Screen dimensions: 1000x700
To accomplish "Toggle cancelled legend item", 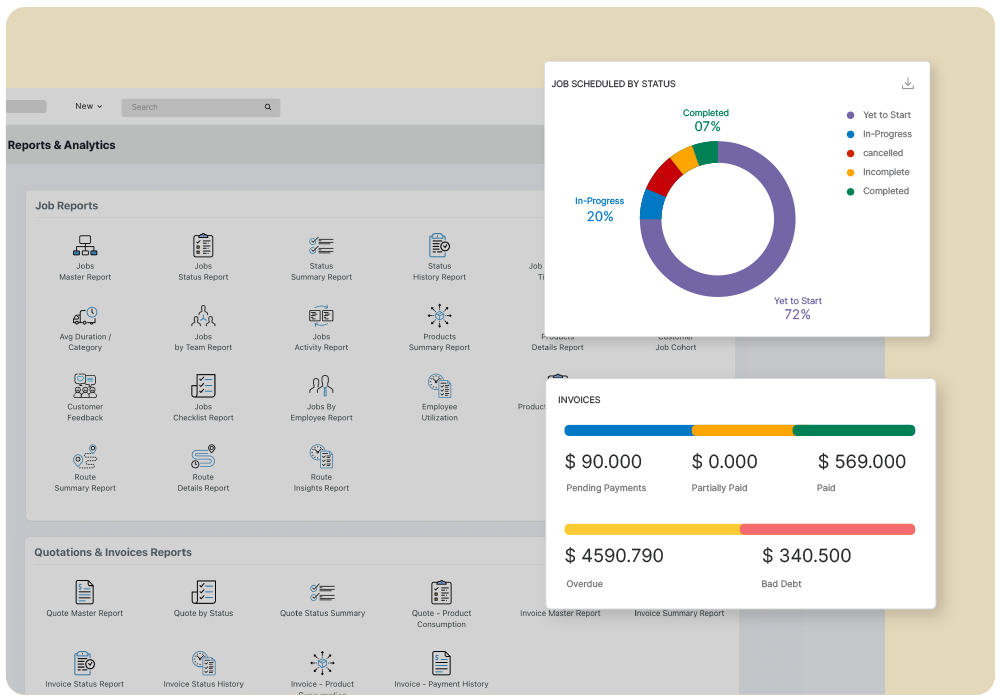I will 882,153.
